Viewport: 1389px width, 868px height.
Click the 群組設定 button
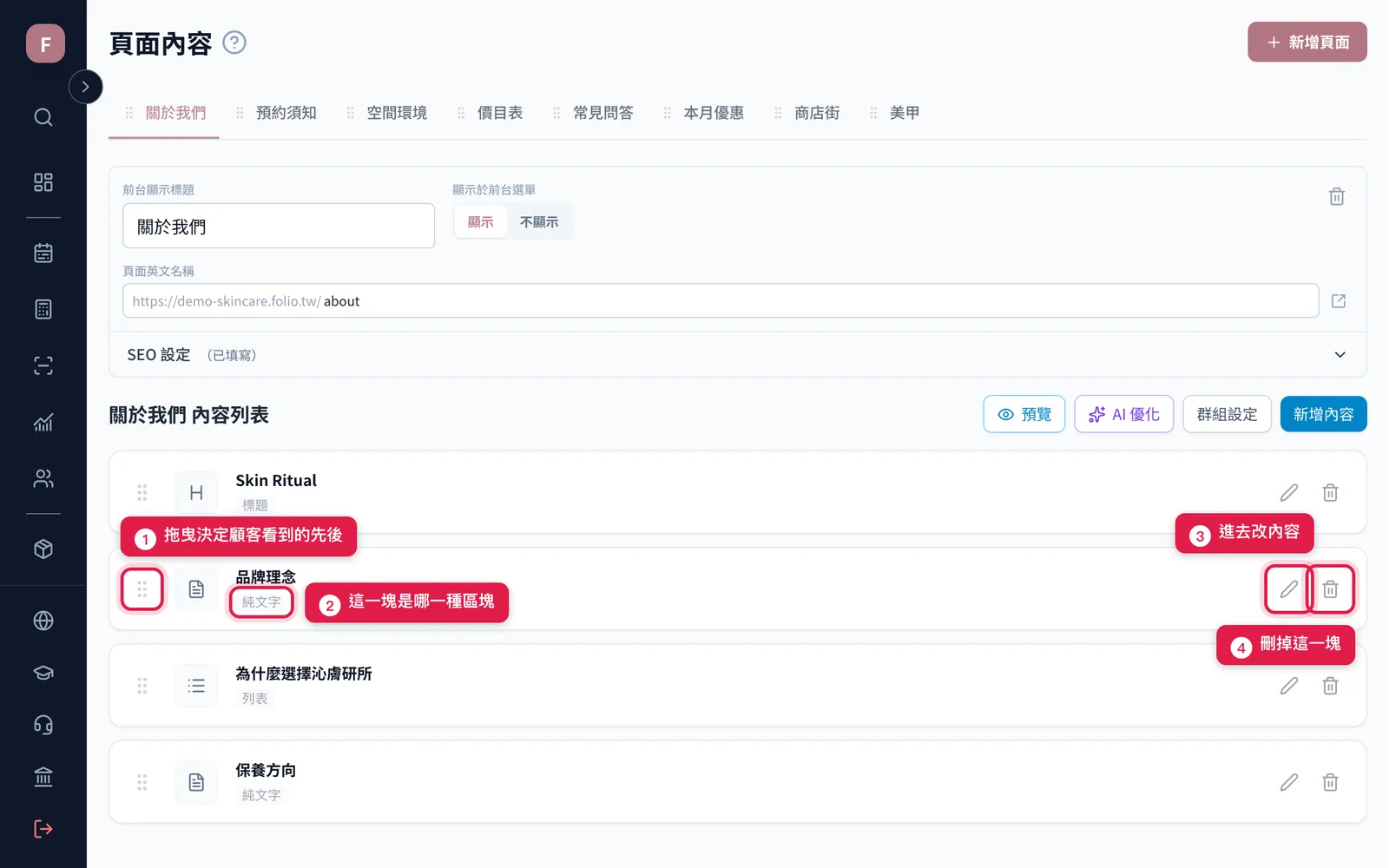1227,414
